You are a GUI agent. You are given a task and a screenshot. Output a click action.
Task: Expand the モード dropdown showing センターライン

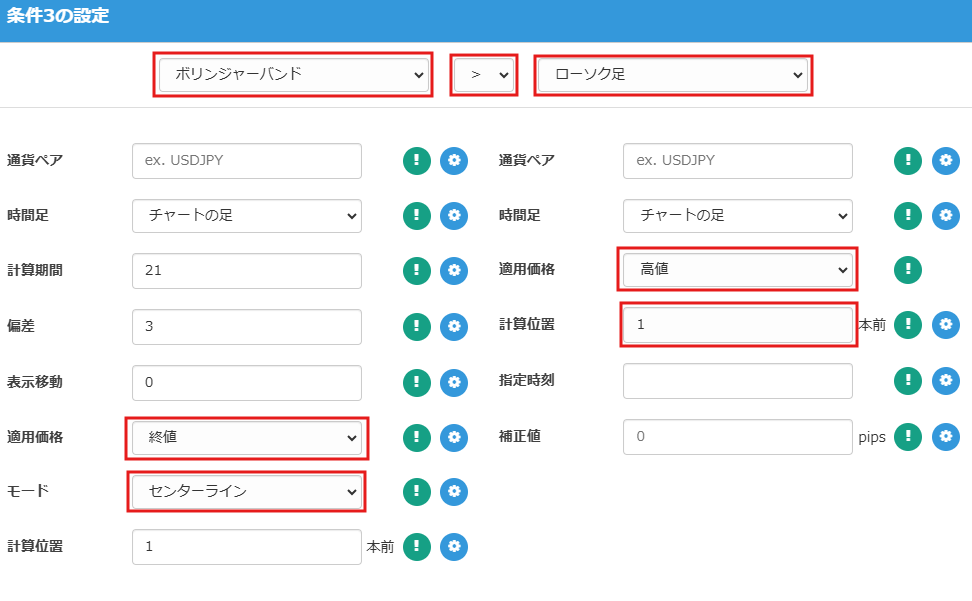coord(247,492)
